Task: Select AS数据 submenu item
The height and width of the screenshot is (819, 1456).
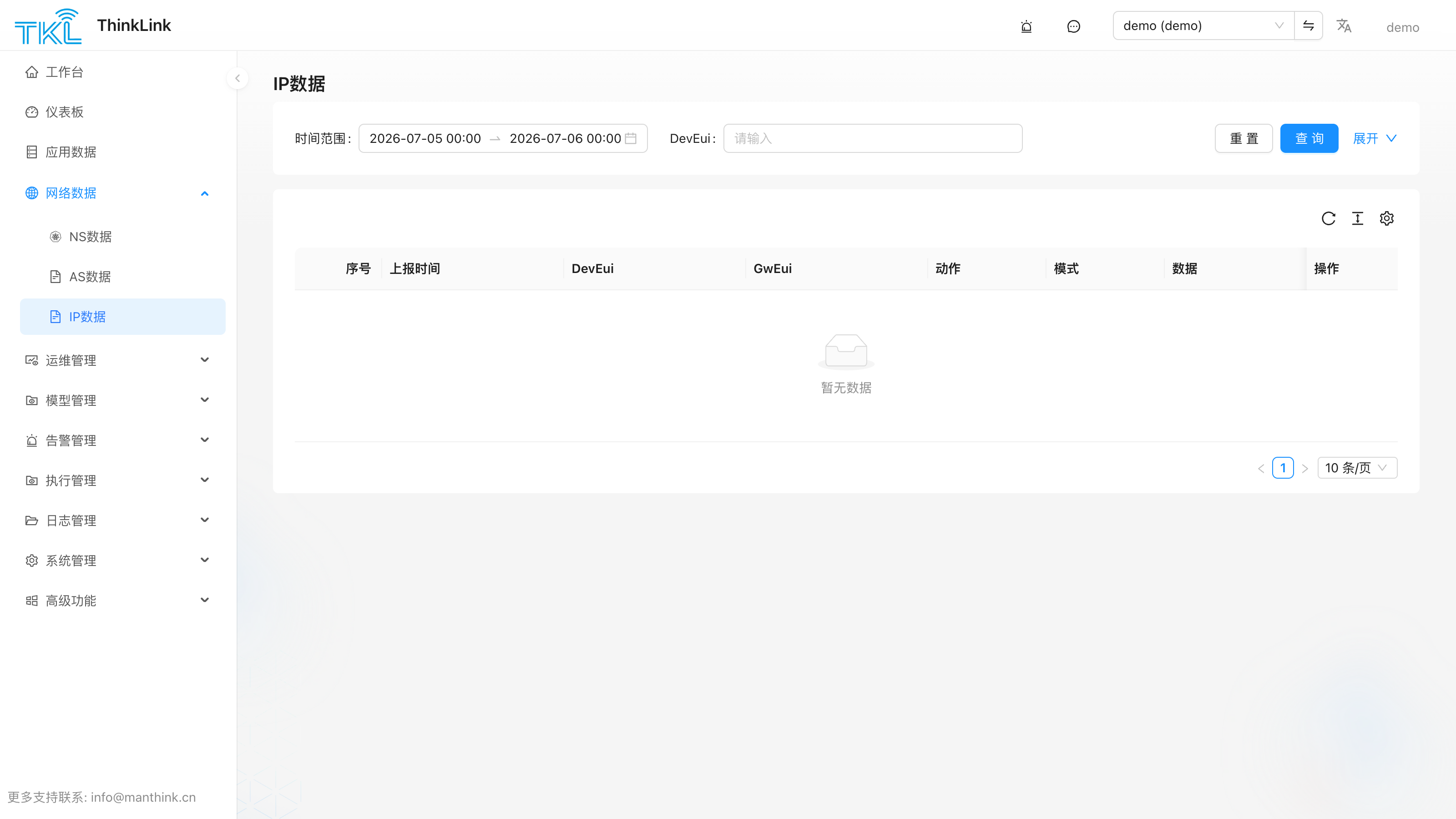Action: pyautogui.click(x=123, y=277)
